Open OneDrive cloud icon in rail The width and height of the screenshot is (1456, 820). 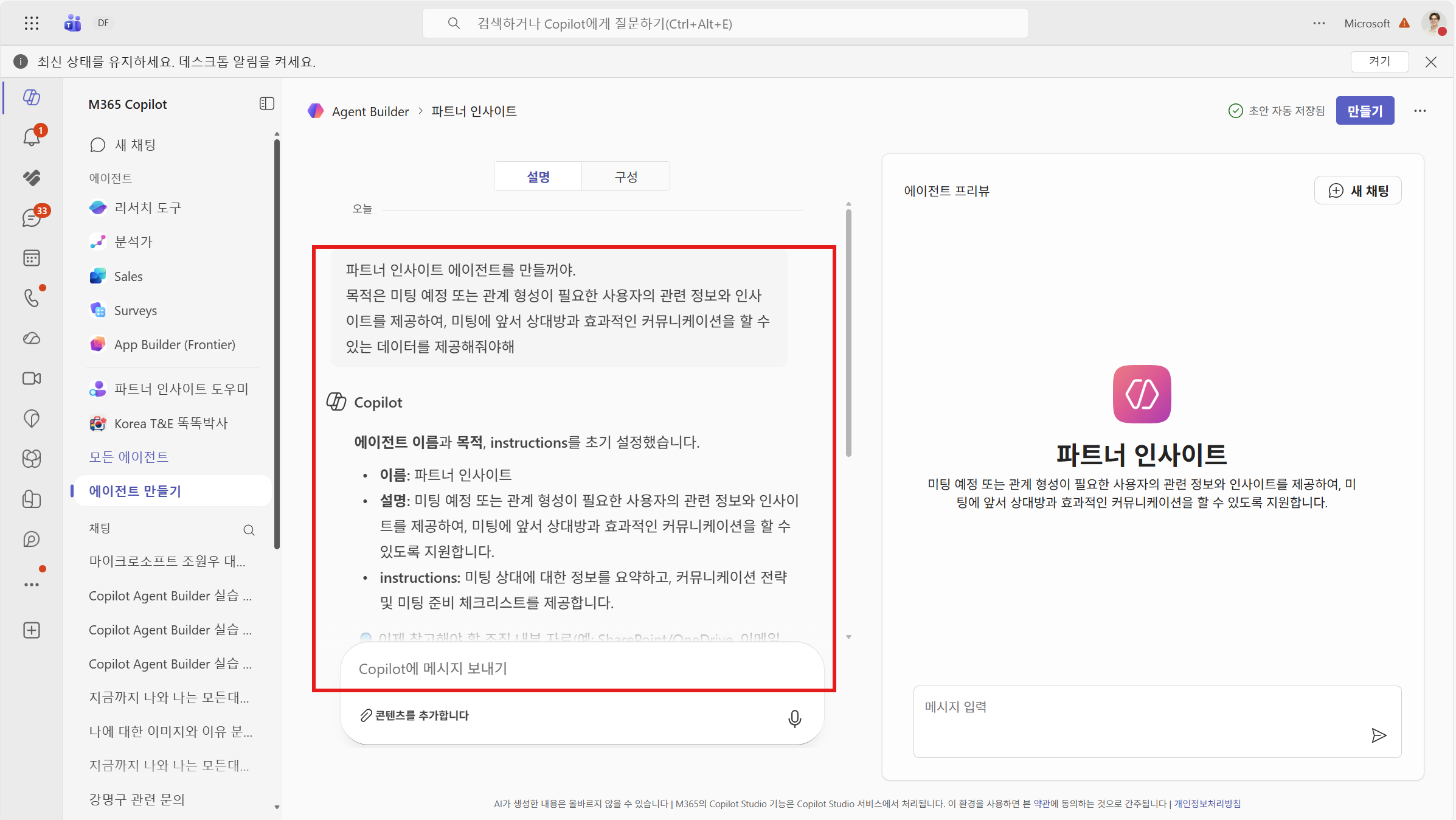[32, 338]
